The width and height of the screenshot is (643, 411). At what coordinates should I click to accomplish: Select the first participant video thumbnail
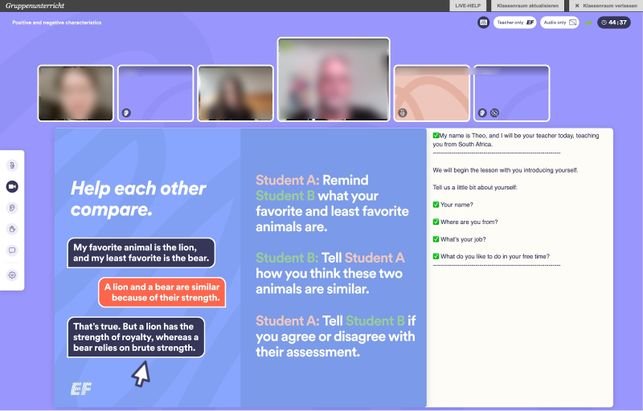(75, 93)
